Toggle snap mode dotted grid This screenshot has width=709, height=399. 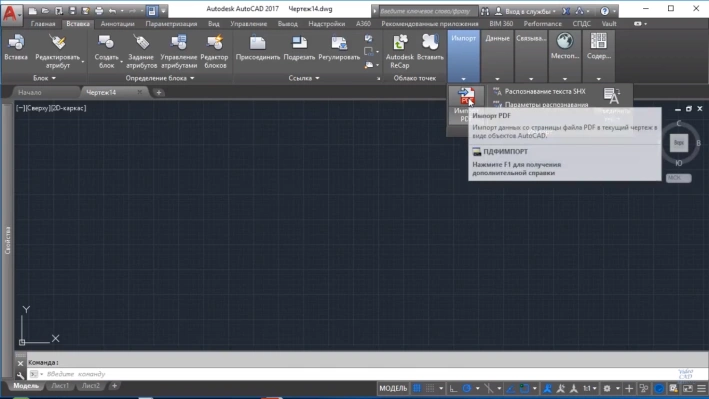430,388
